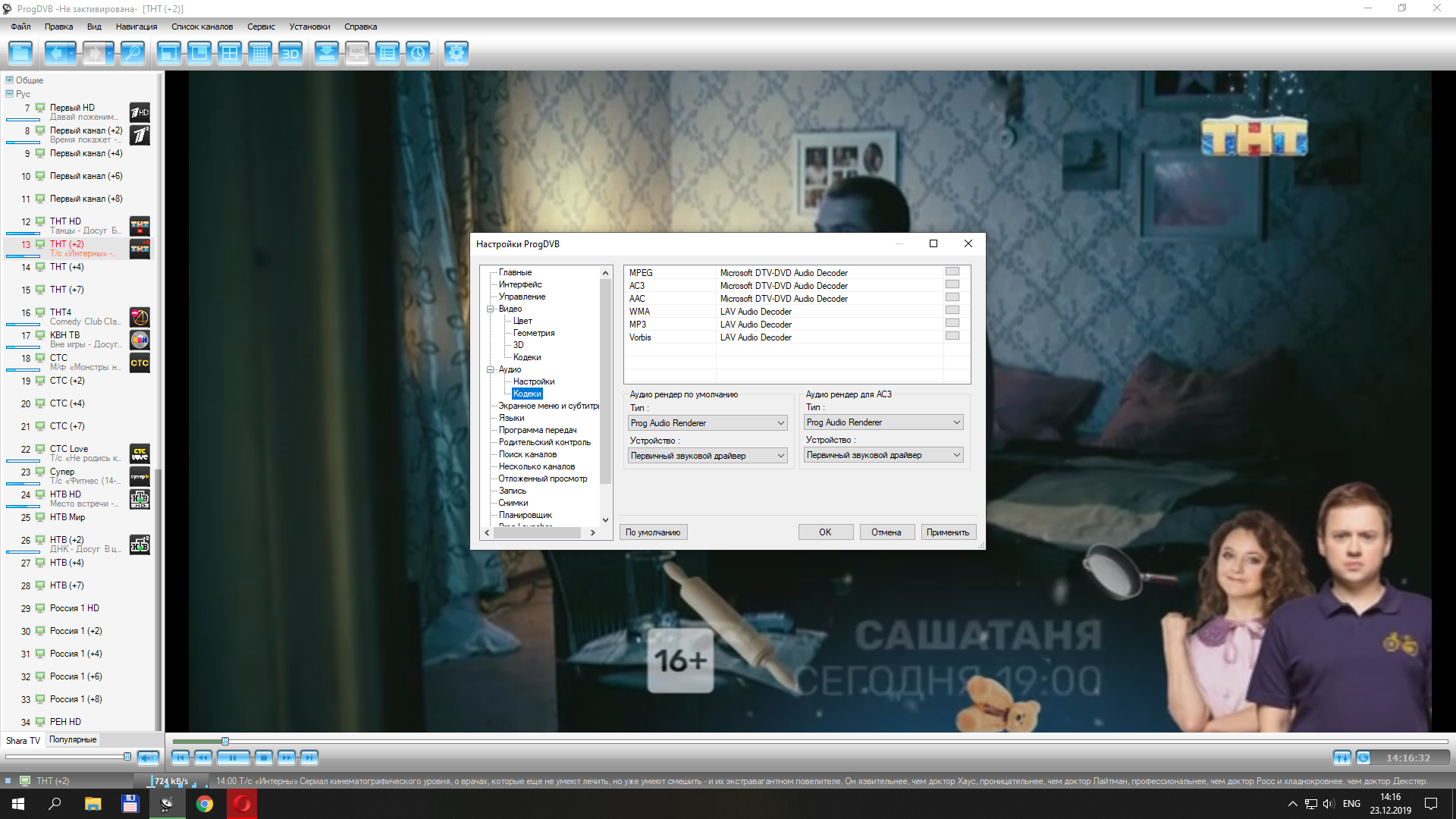Switch to the Популярные tab
Viewport: 1456px width, 819px height.
pyautogui.click(x=73, y=739)
